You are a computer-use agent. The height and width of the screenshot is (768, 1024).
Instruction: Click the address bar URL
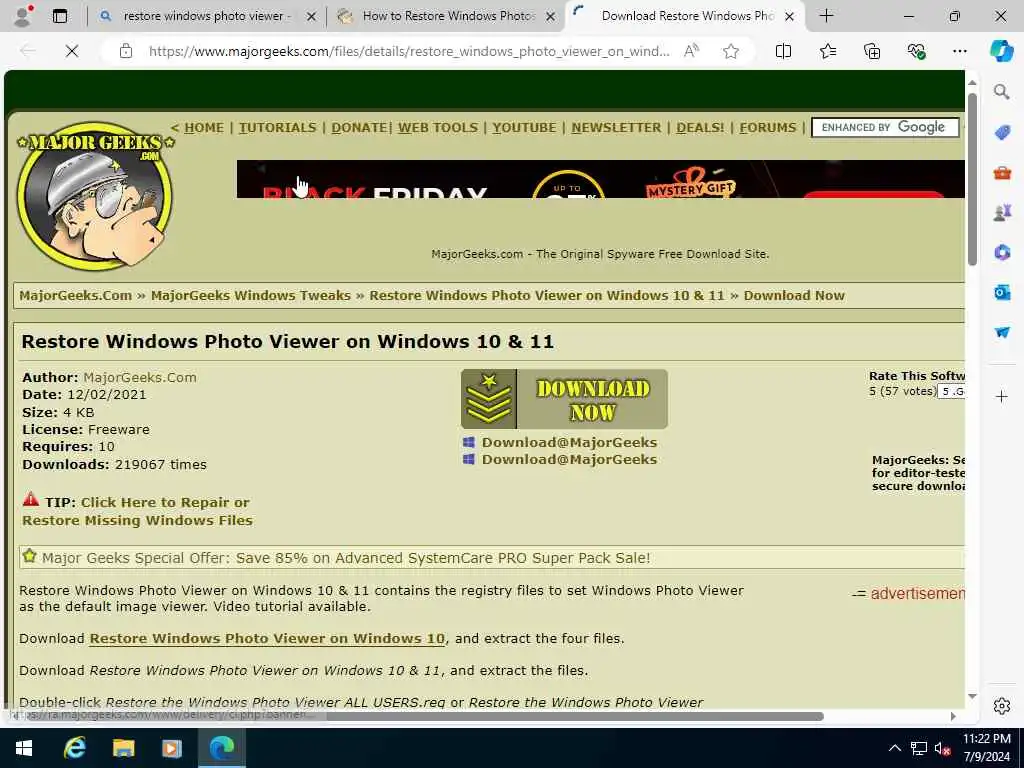409,51
